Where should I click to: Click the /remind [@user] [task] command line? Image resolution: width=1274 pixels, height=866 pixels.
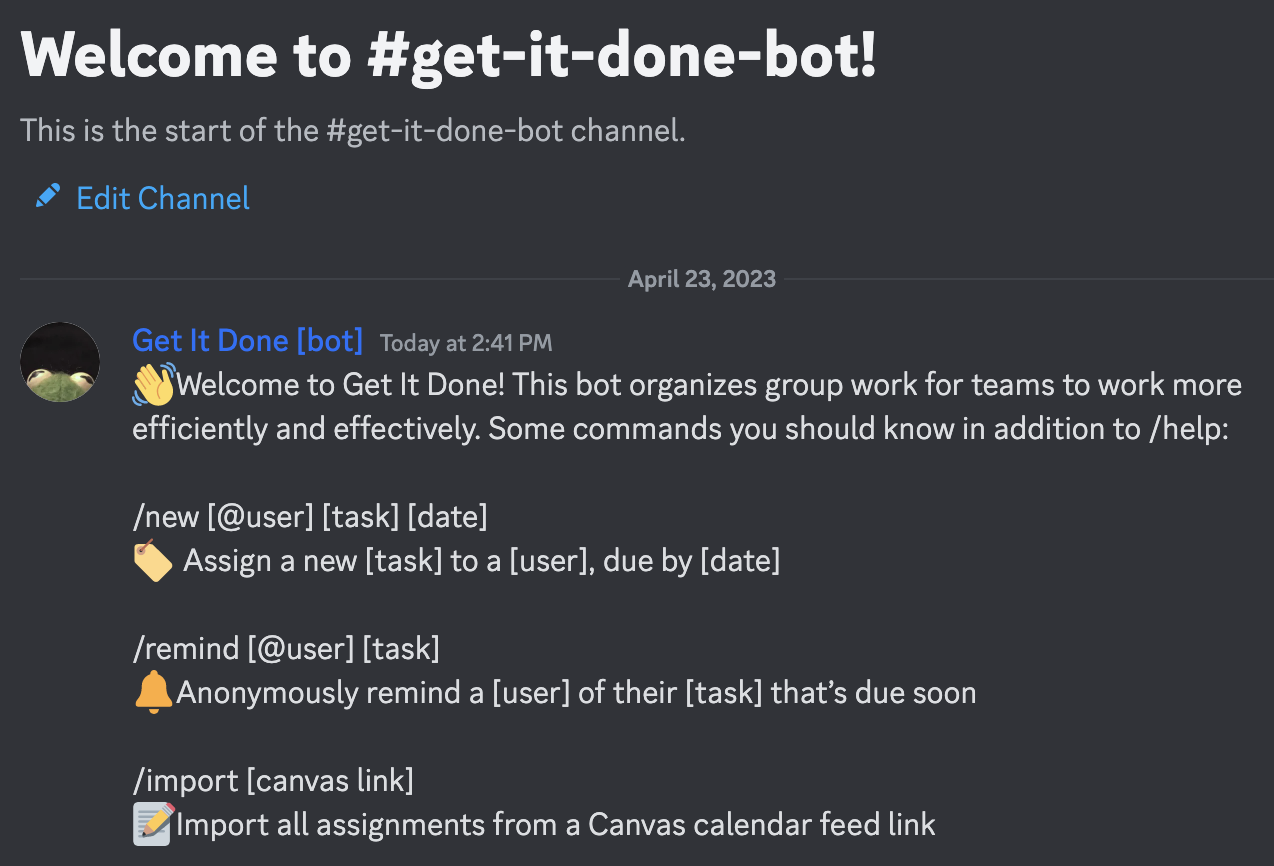pyautogui.click(x=286, y=649)
